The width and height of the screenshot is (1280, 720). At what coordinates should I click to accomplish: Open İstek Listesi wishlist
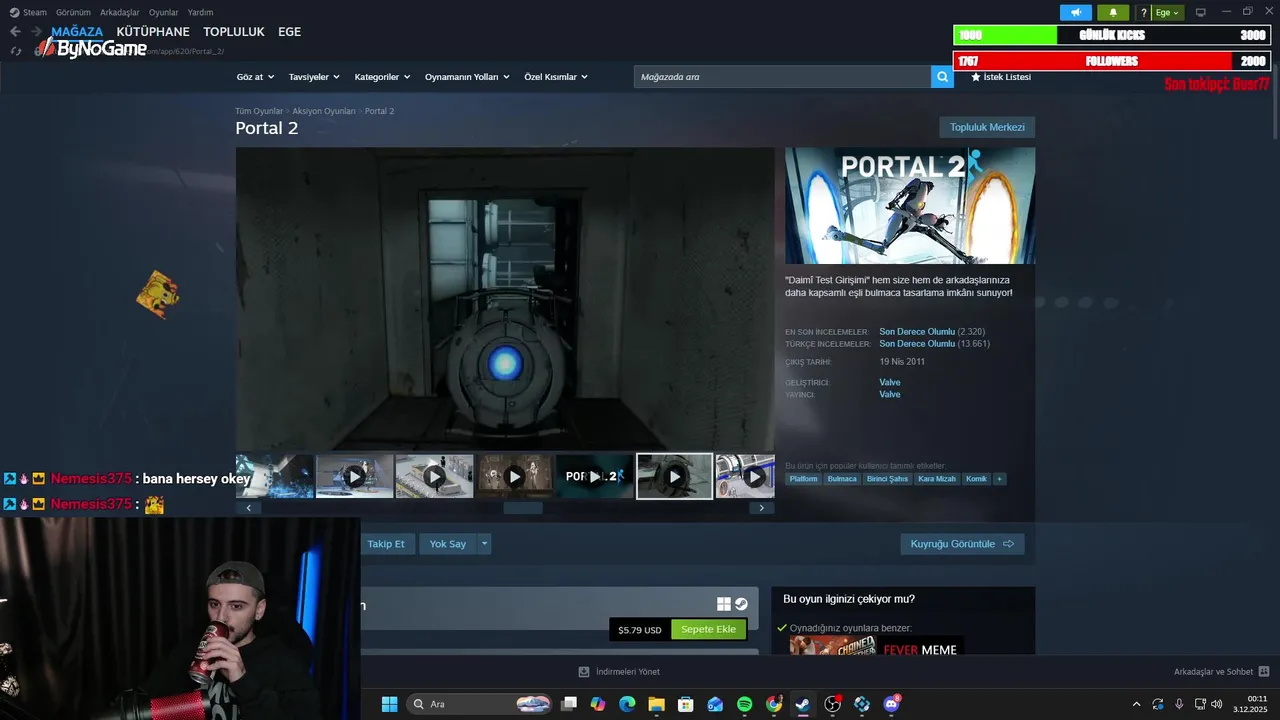point(1001,77)
